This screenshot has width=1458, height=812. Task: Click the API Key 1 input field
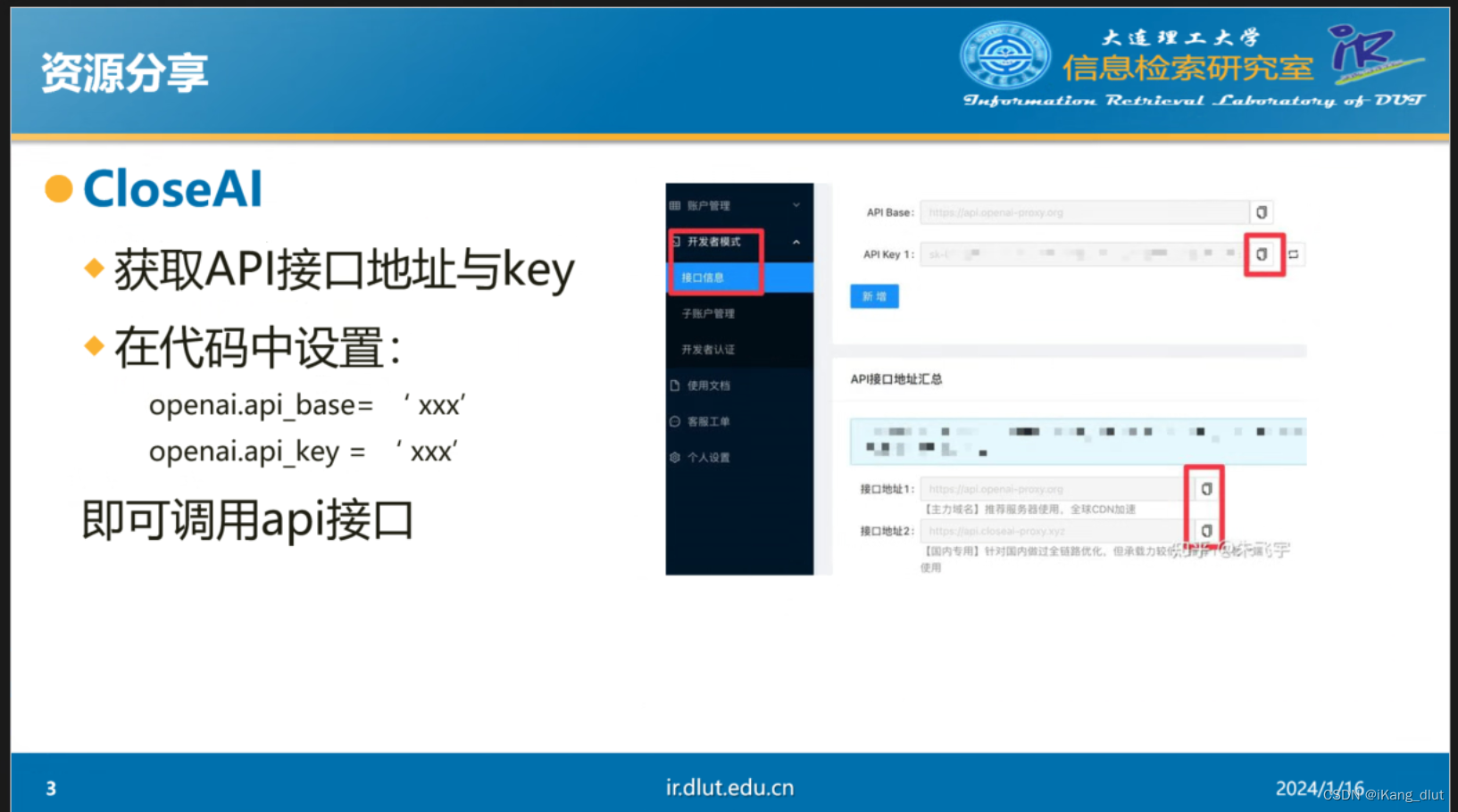pyautogui.click(x=1081, y=254)
